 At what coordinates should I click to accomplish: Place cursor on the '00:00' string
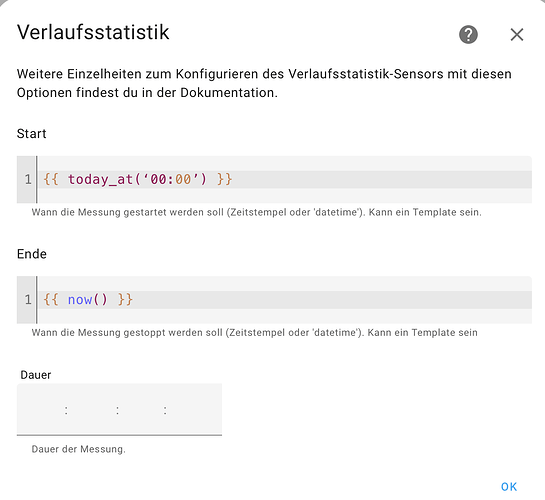coord(170,179)
